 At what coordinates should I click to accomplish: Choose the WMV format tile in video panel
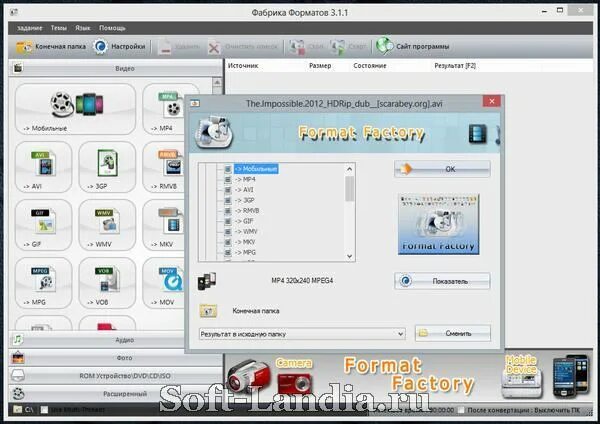pos(107,225)
